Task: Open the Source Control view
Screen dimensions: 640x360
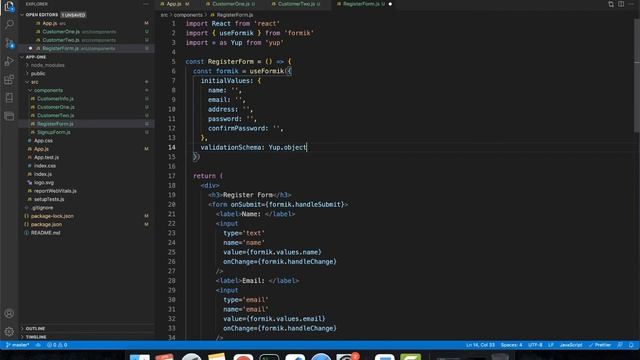Action: click(9, 42)
